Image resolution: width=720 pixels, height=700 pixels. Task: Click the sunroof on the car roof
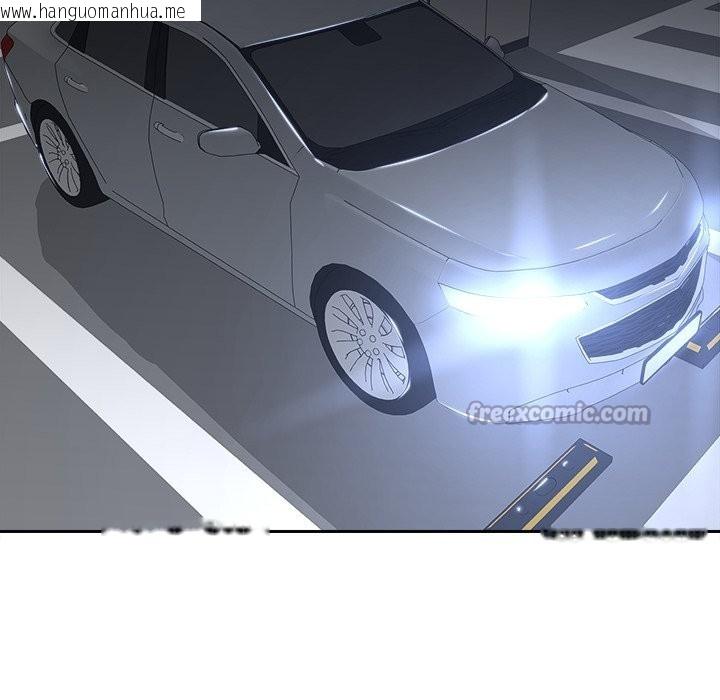pos(358,32)
